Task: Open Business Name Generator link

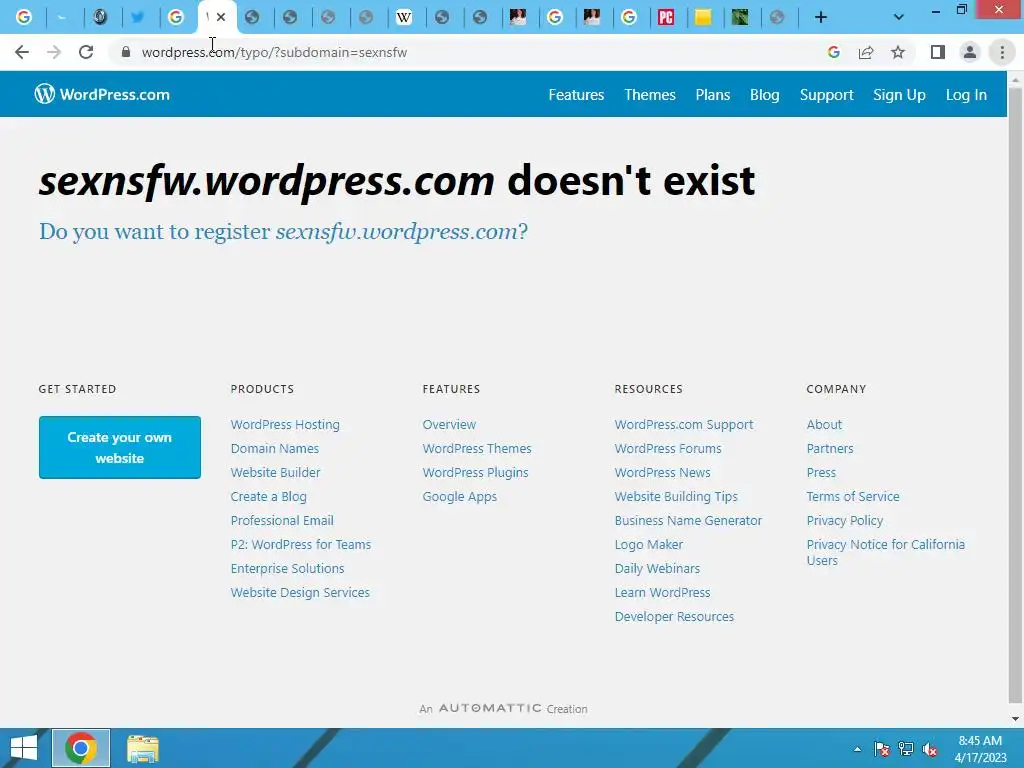Action: point(688,520)
